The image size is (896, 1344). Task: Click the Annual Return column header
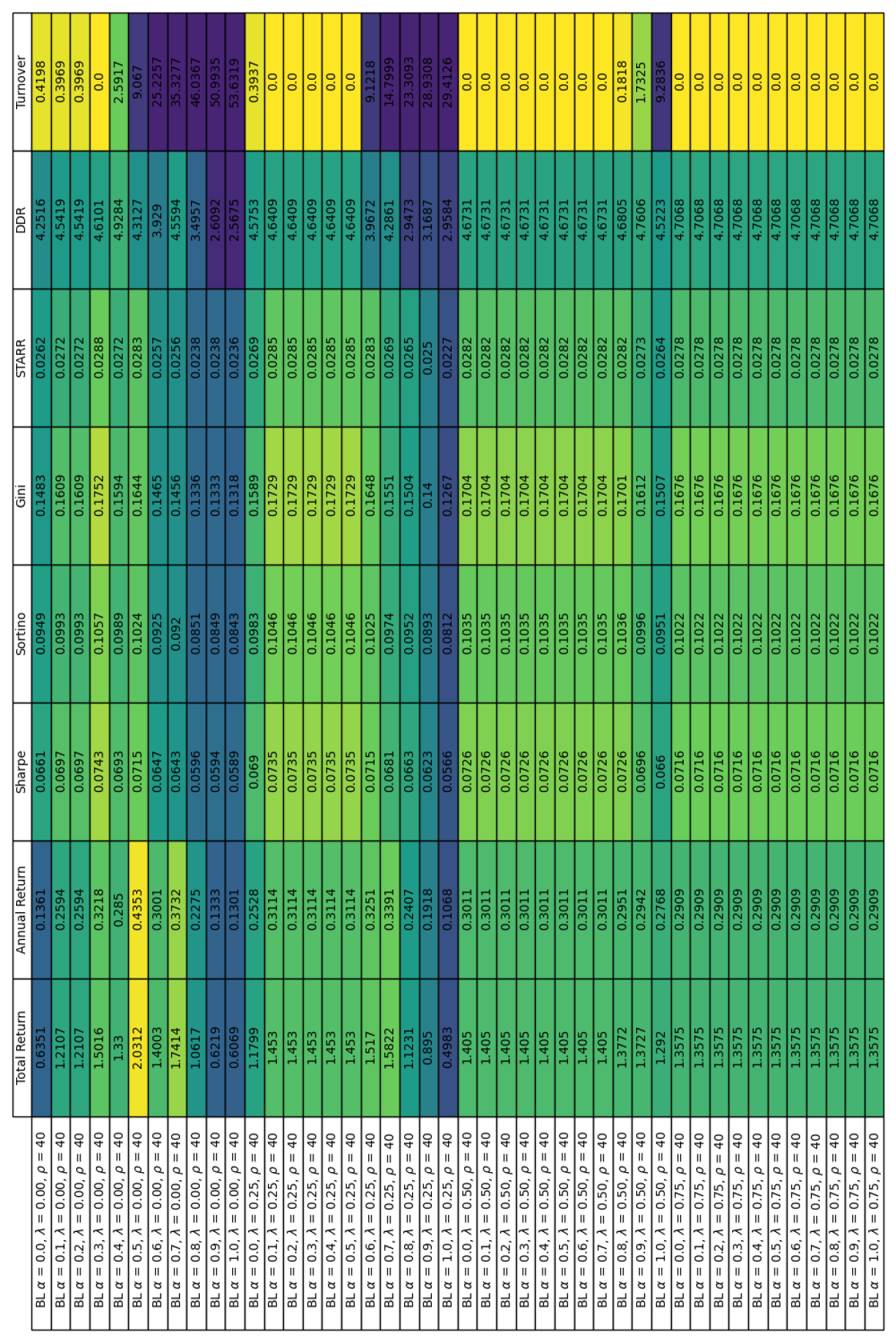pos(23,910)
